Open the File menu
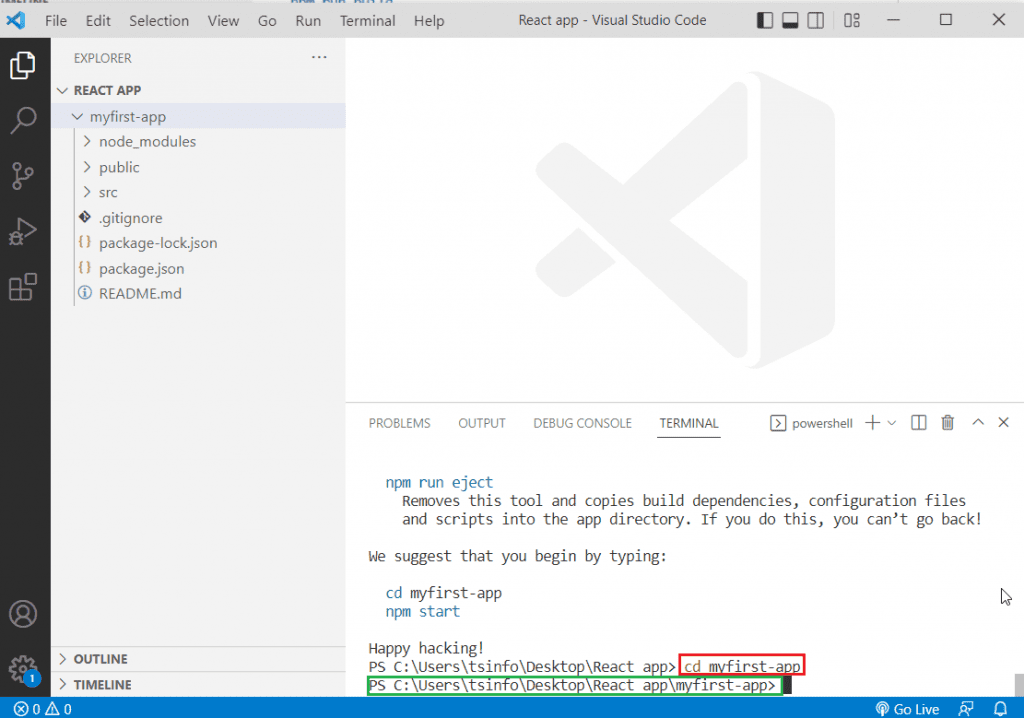This screenshot has width=1024, height=718. point(56,20)
